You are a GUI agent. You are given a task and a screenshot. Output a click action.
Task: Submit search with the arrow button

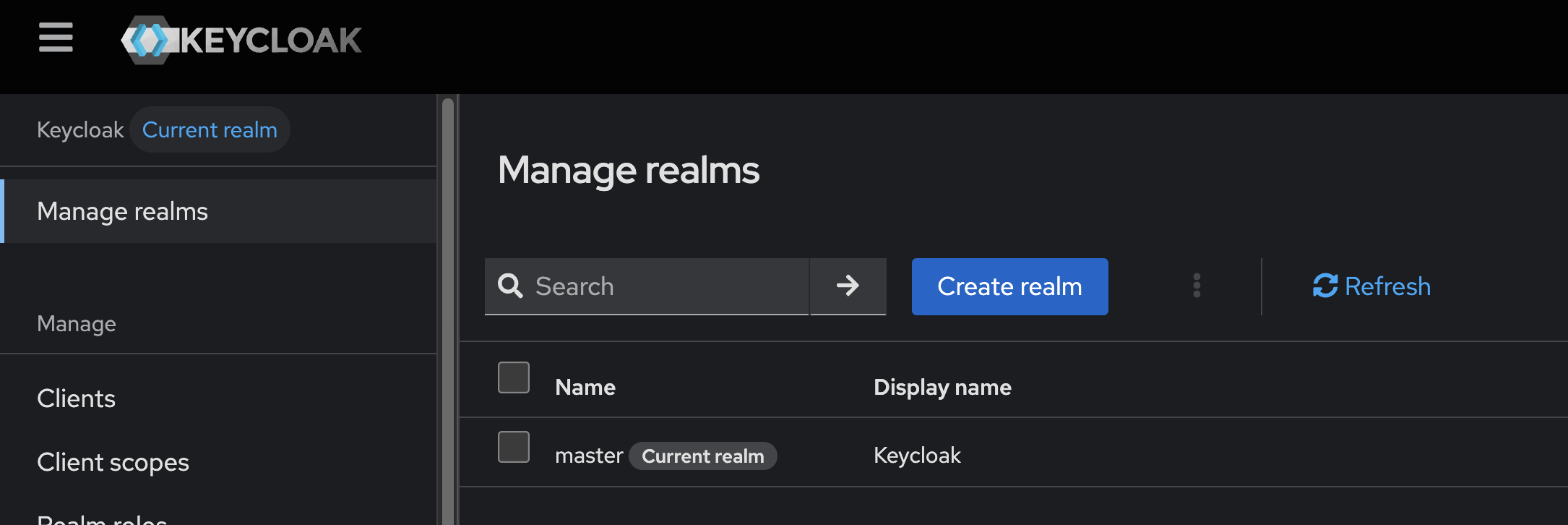[x=848, y=286]
